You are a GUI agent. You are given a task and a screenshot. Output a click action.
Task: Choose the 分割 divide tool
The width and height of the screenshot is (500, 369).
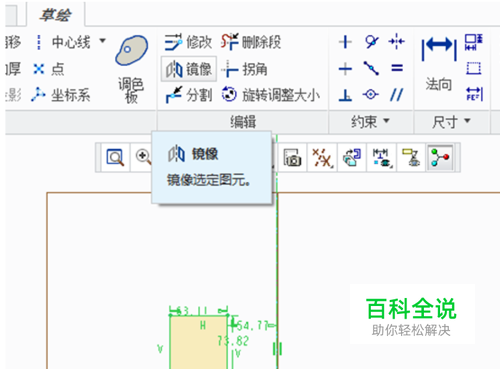pos(189,95)
